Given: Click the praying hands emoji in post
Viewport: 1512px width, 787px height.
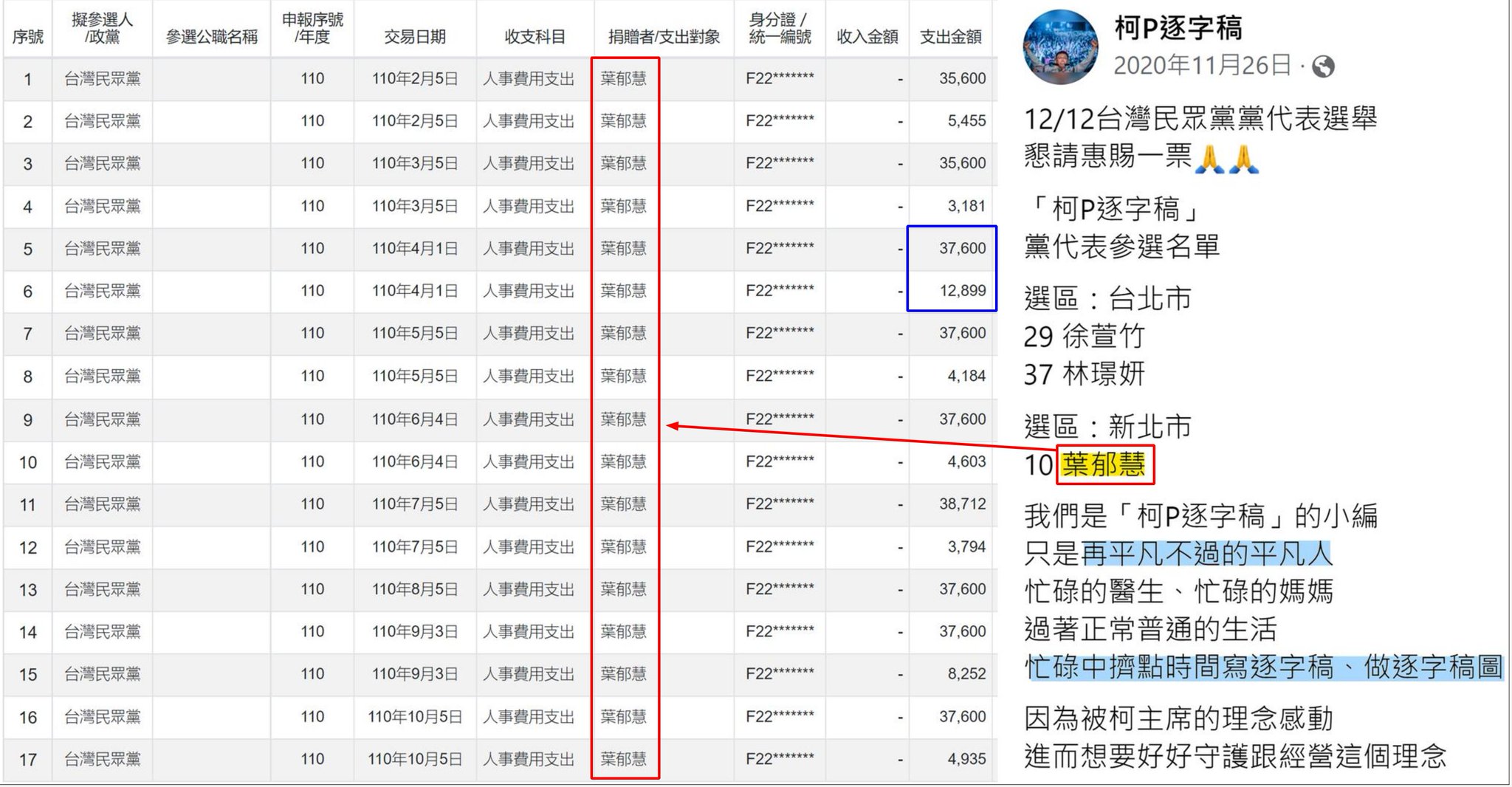Looking at the screenshot, I should [x=1226, y=158].
